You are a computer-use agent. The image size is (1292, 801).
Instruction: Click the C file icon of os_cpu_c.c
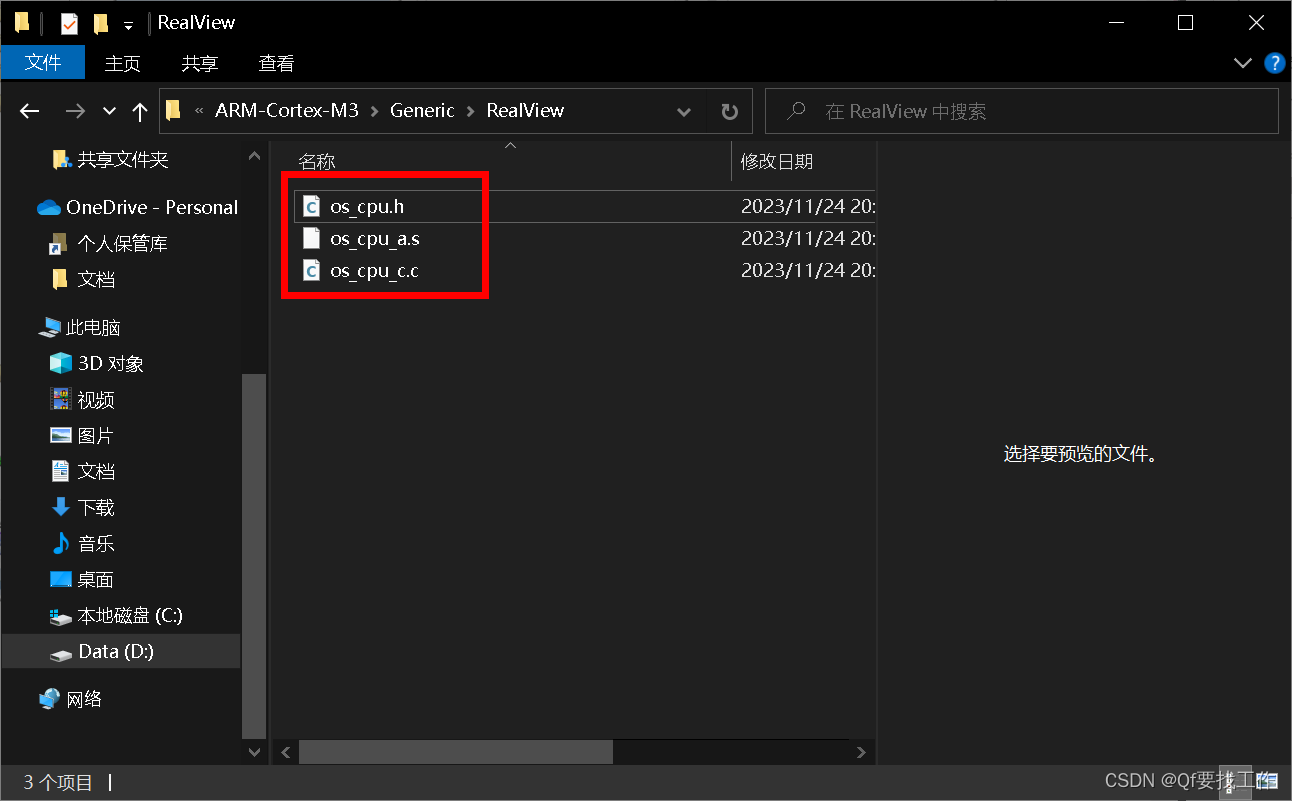[x=311, y=271]
